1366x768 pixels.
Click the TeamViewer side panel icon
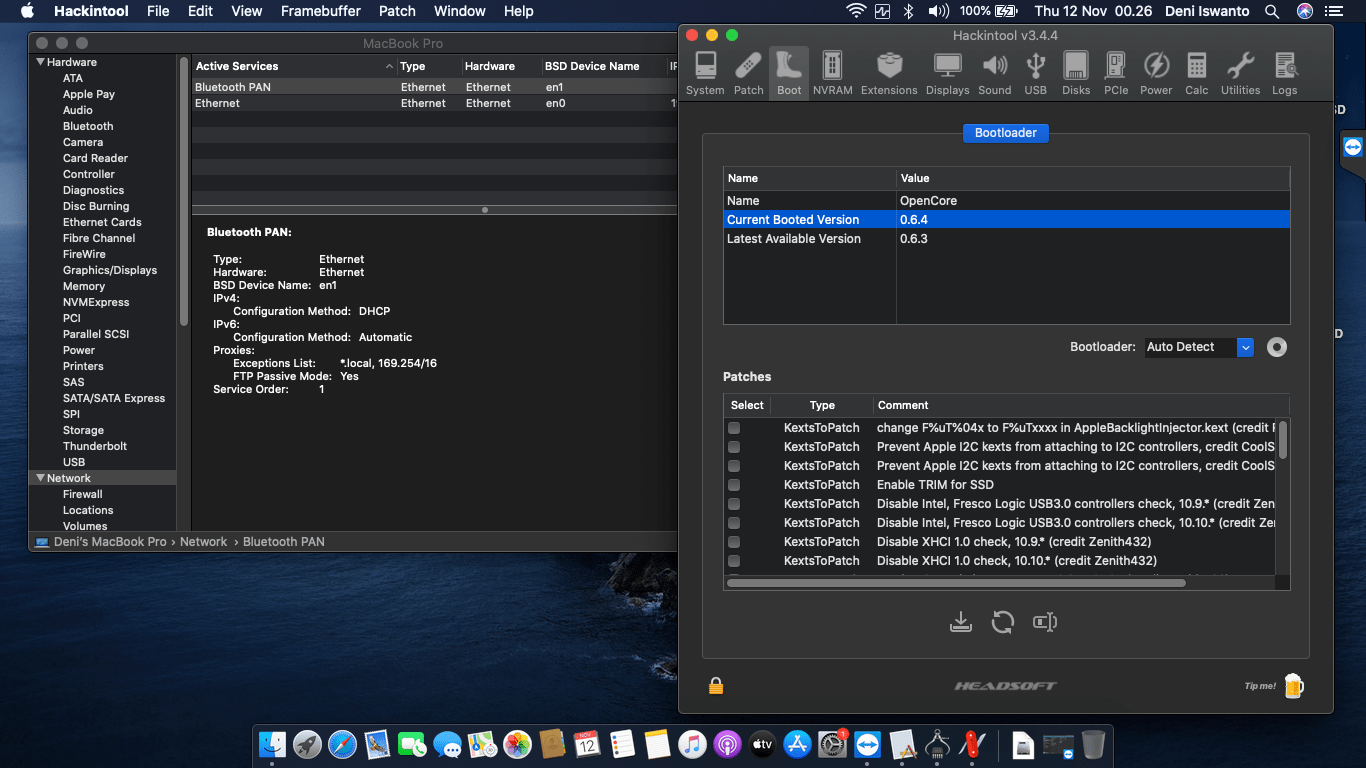1353,147
